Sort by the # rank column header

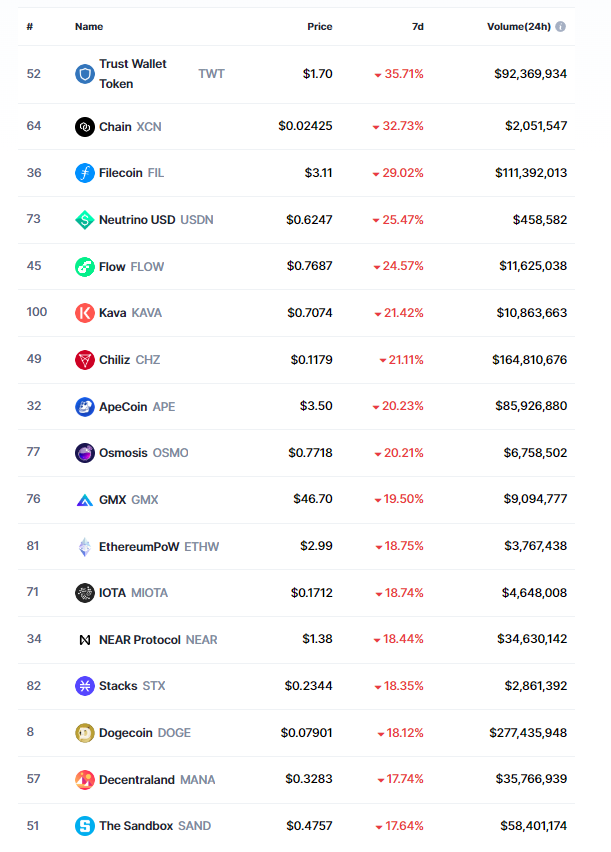point(30,27)
